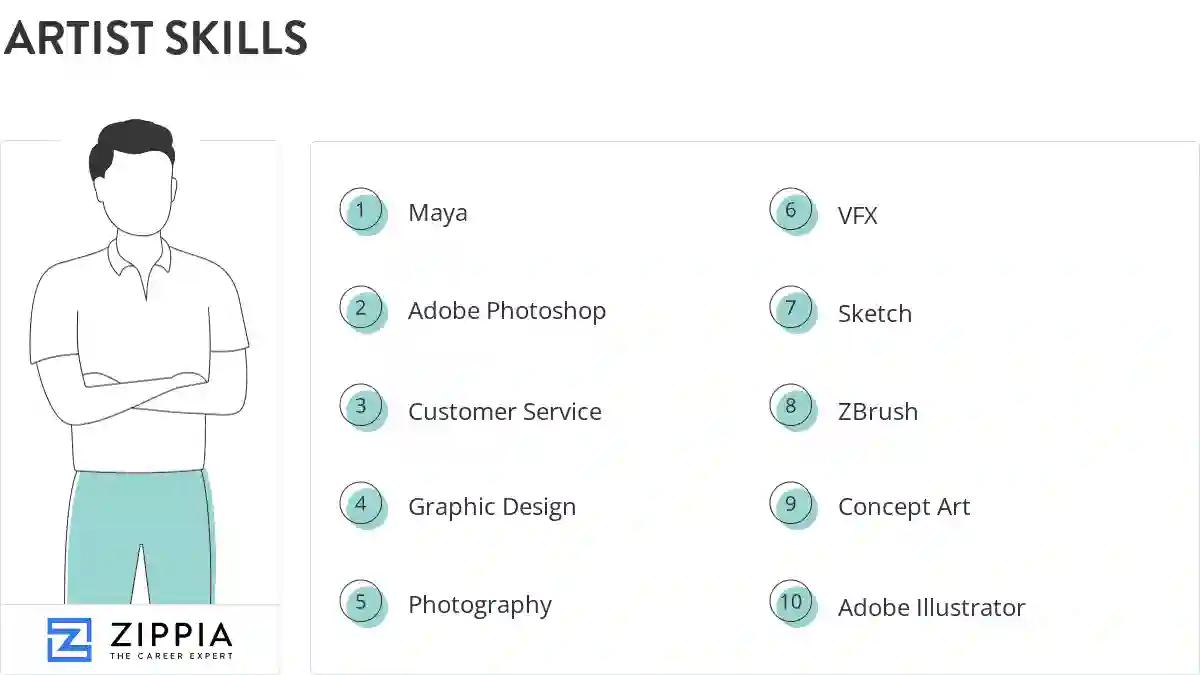Click the Zippia logo icon
Image resolution: width=1200 pixels, height=675 pixels.
point(69,639)
